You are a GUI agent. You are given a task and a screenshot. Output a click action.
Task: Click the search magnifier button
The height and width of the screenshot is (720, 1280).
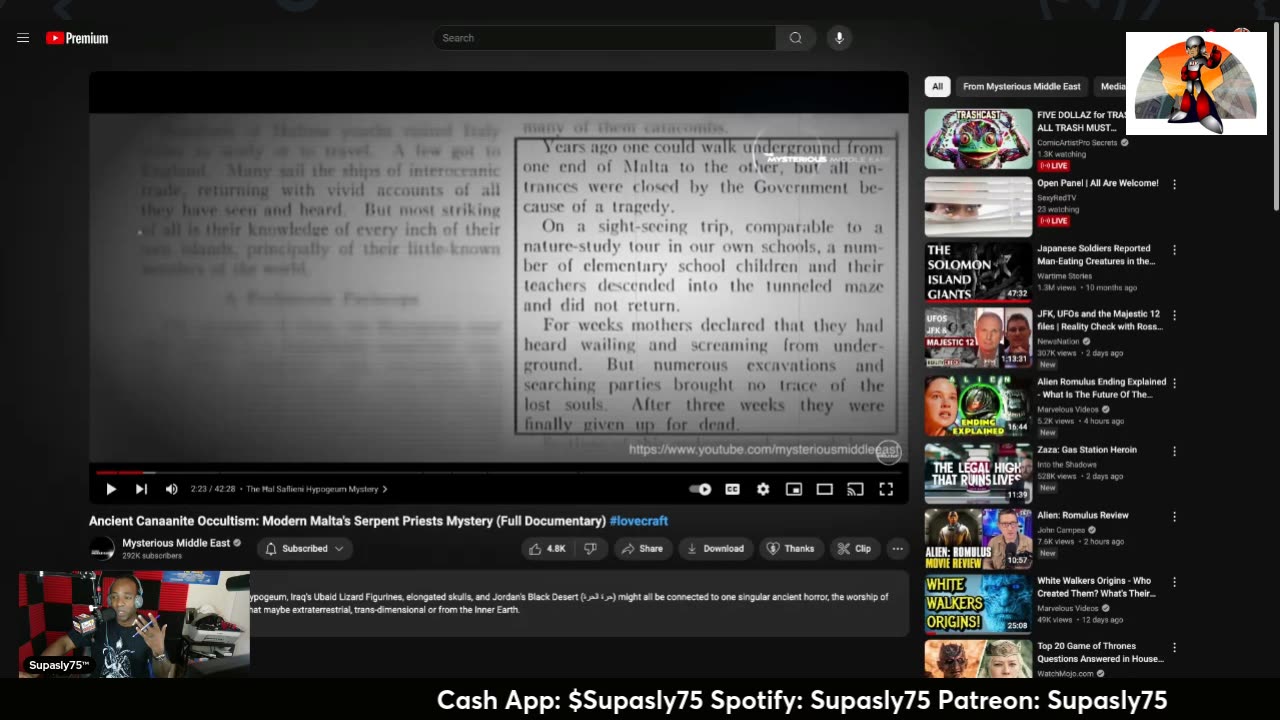pos(796,38)
